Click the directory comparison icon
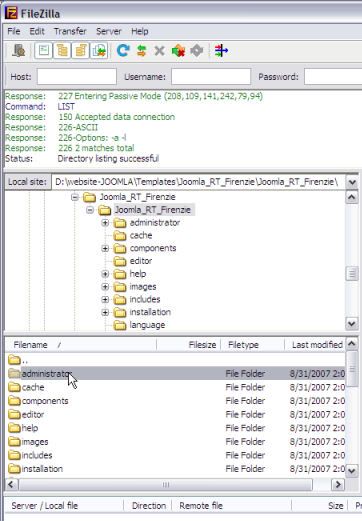 click(x=221, y=51)
